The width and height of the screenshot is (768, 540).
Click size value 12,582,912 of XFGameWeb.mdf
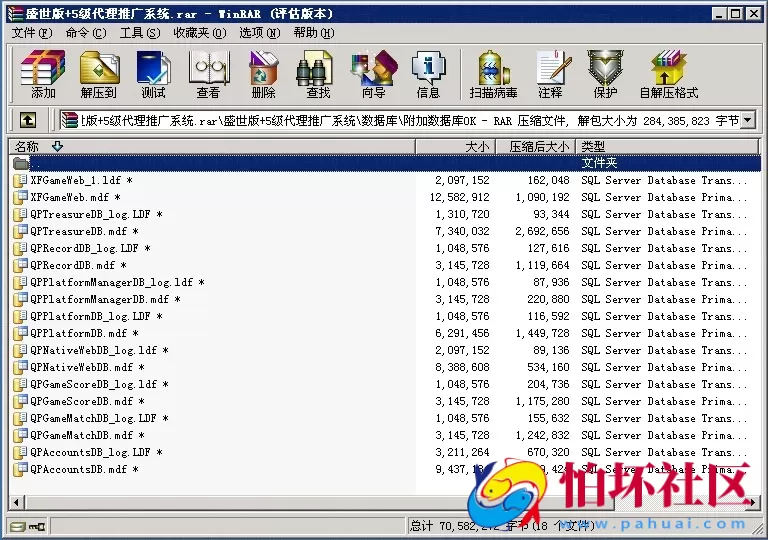pyautogui.click(x=459, y=197)
